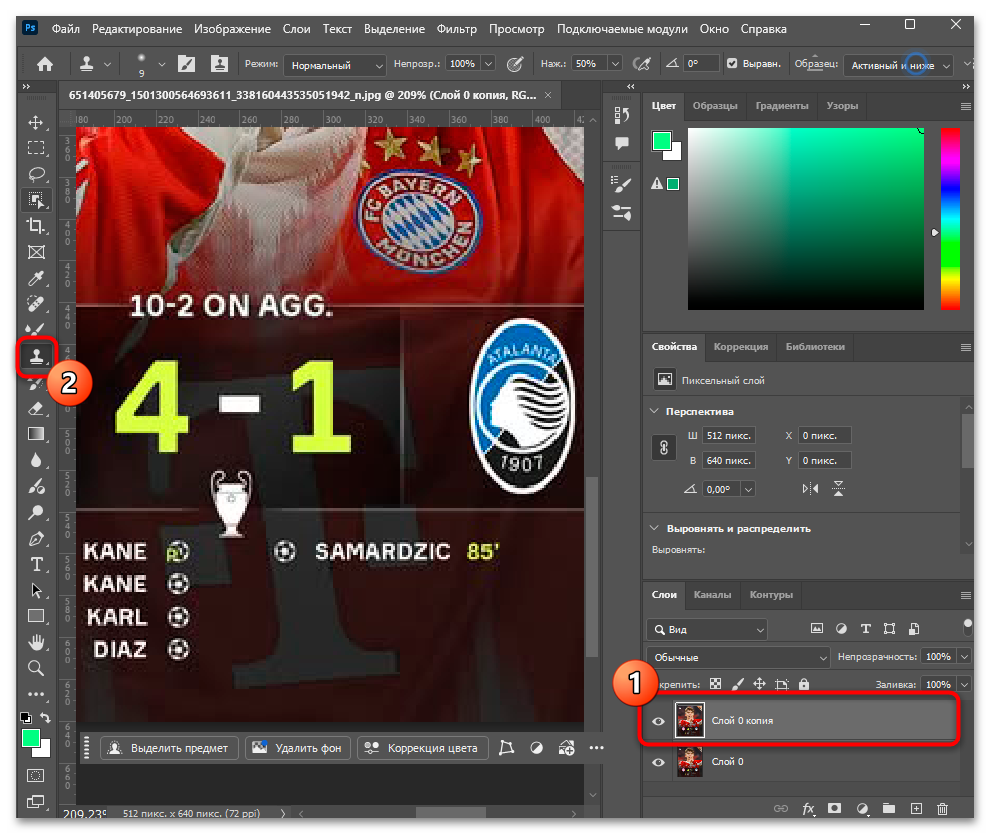This screenshot has height=834, width=990.
Task: Open the Clone Source panel icon
Action: click(219, 64)
